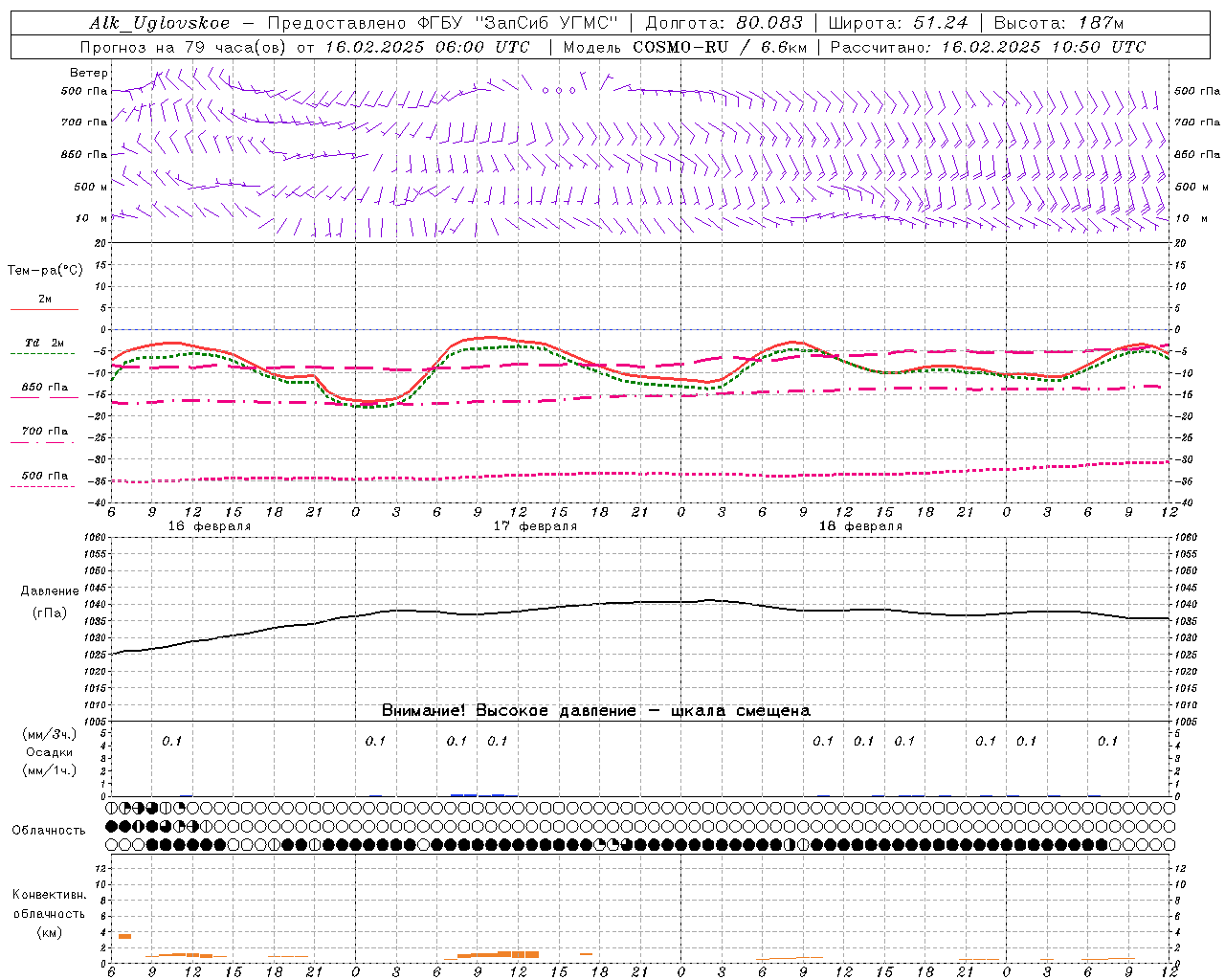Click the '(мм/3ч.)' precipitation unit label

49,735
